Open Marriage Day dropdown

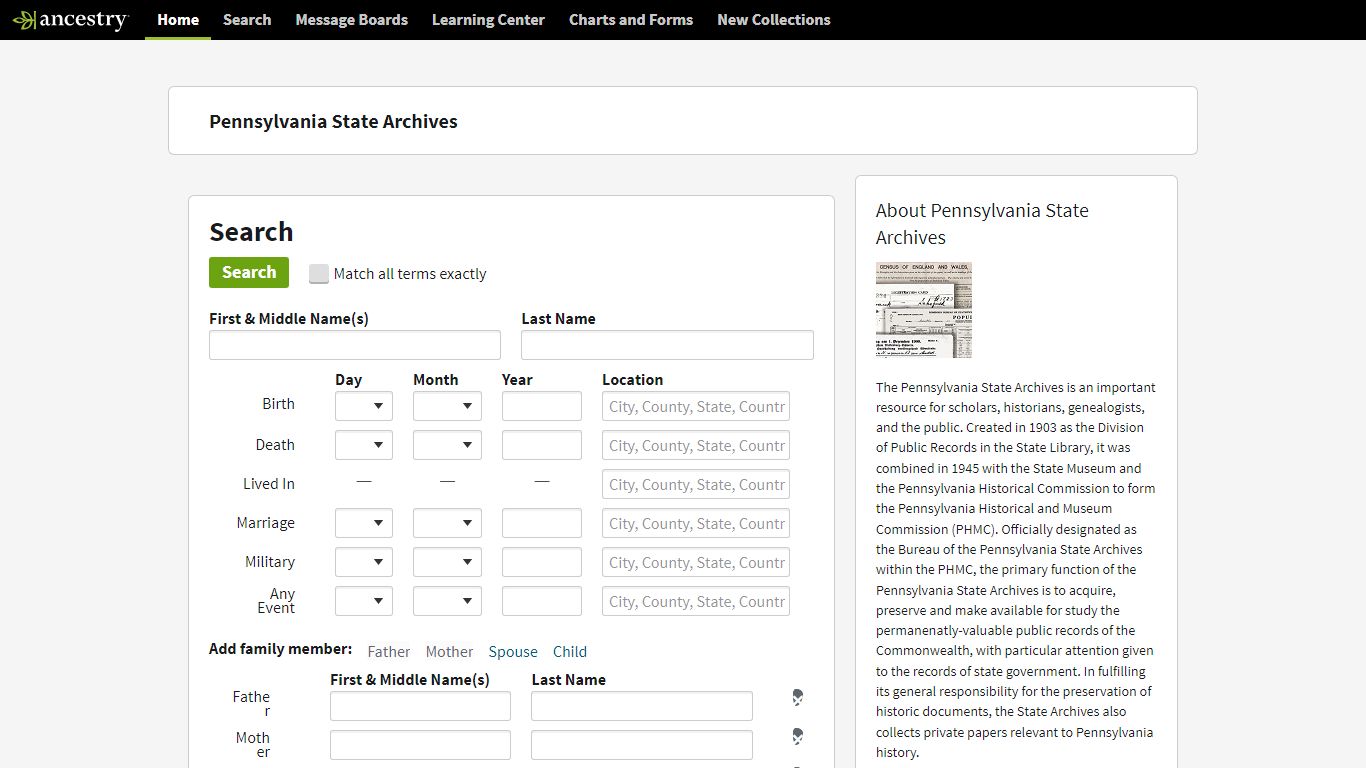[x=364, y=523]
